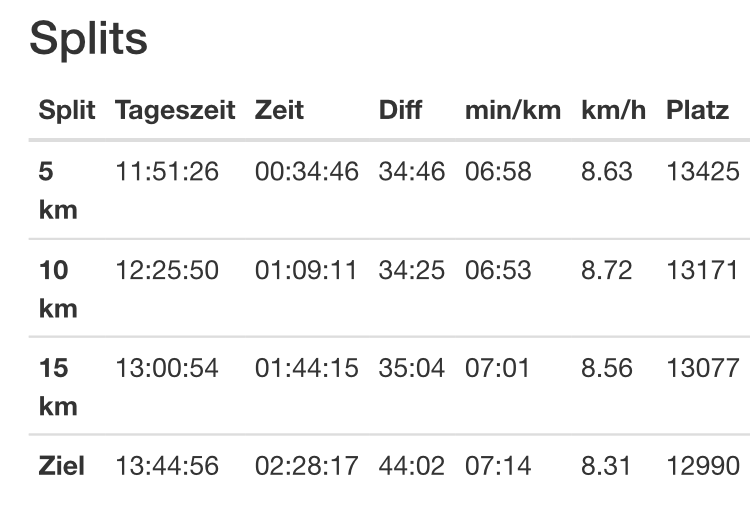
Task: Click the min/km column header
Action: pyautogui.click(x=513, y=111)
